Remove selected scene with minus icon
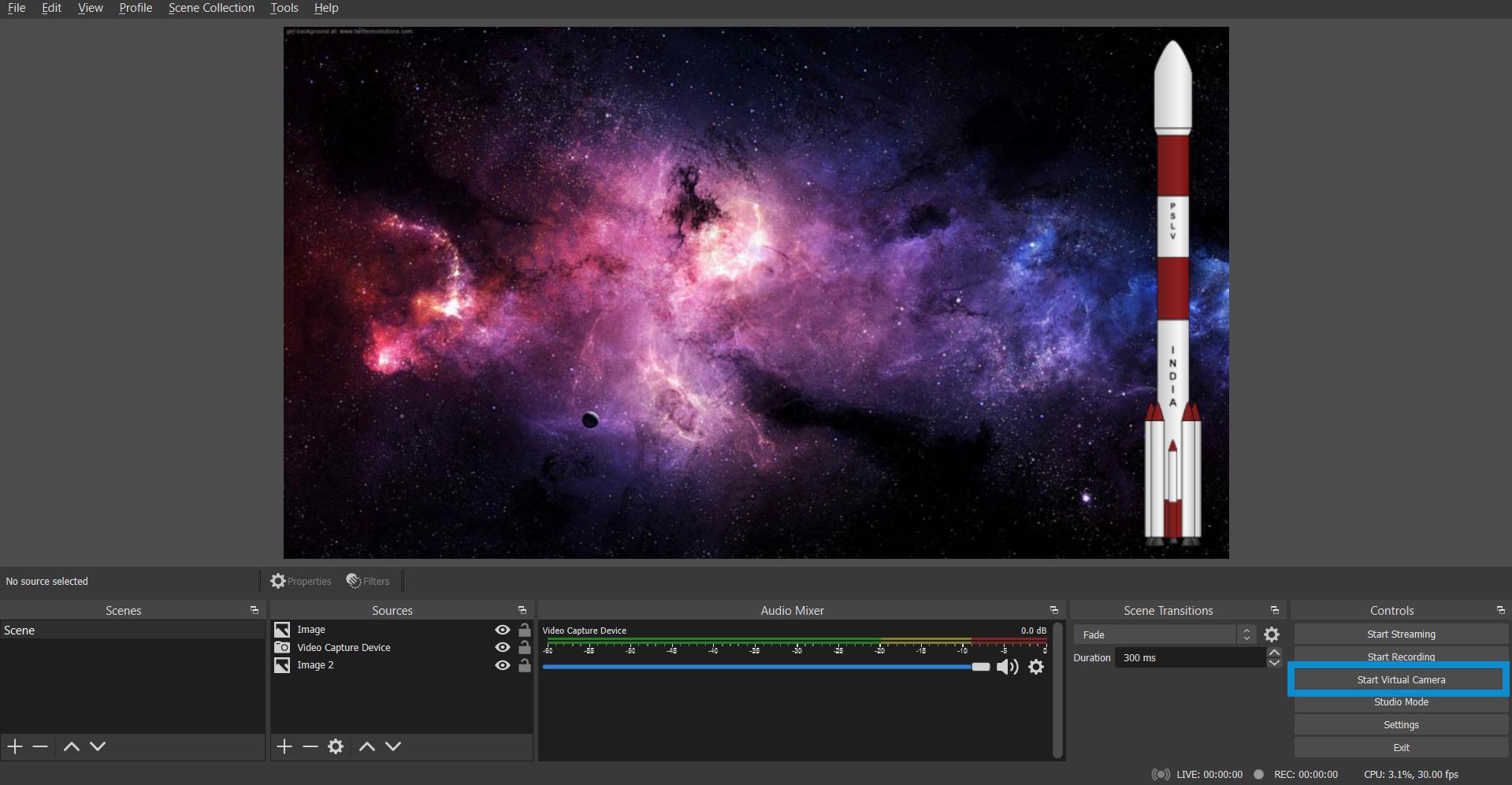 click(x=40, y=746)
